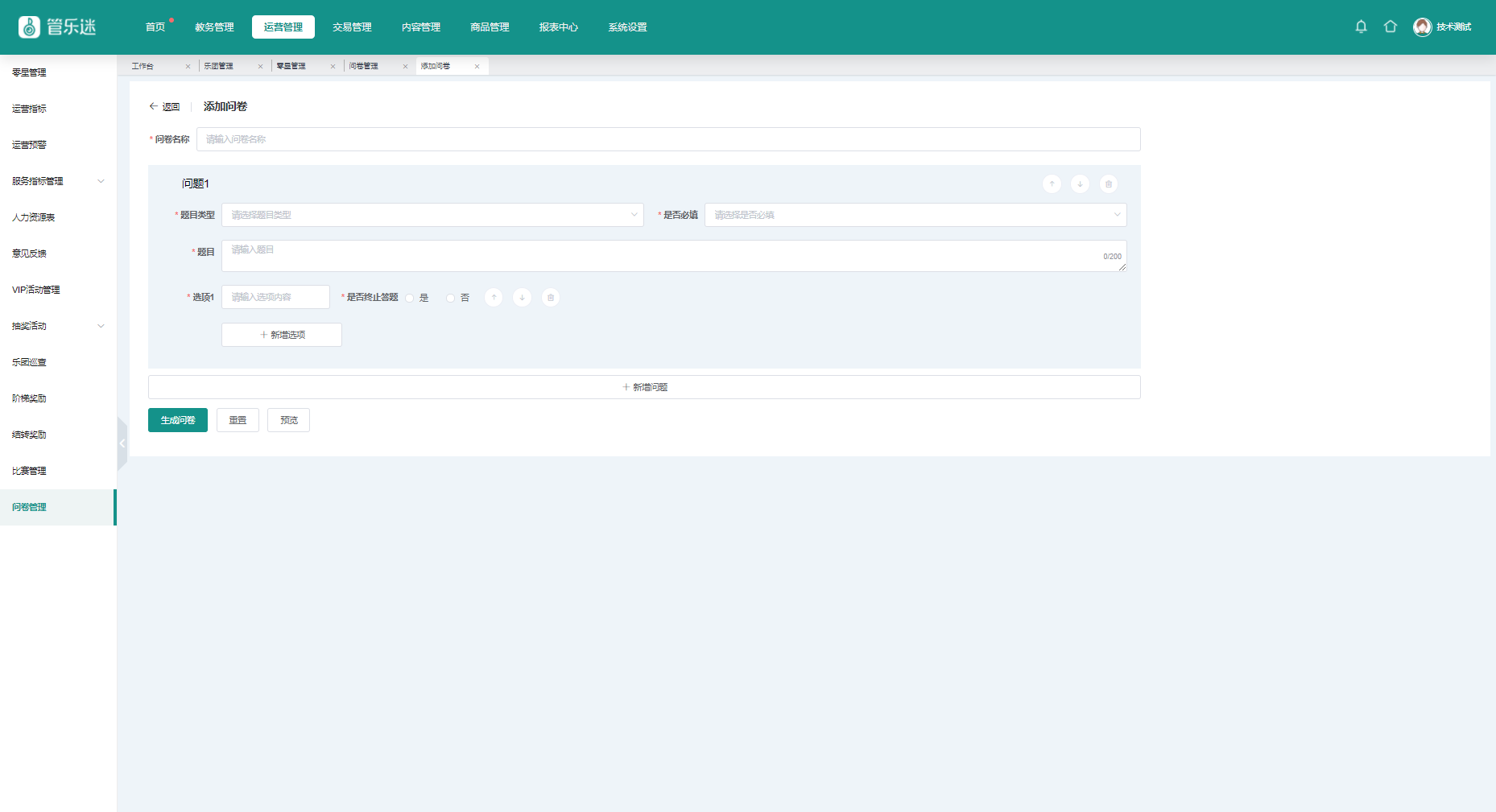The image size is (1496, 812).
Task: Open the 题目类型 dropdown
Action: [432, 215]
